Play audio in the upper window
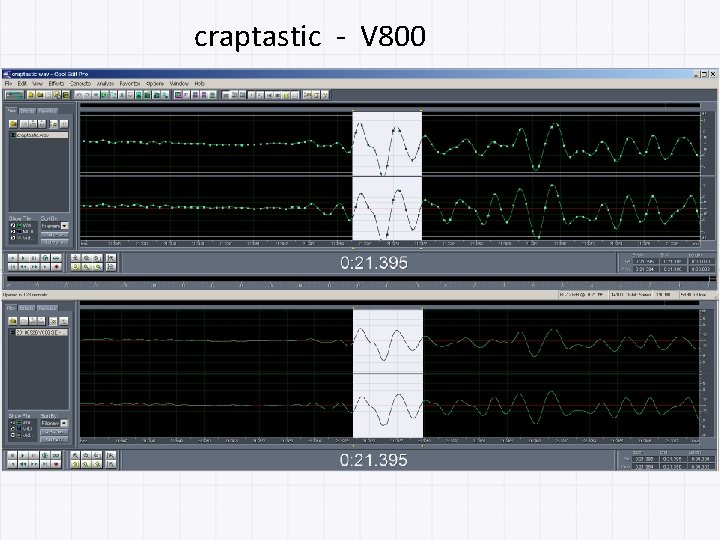This screenshot has height=540, width=720. pos(23,258)
